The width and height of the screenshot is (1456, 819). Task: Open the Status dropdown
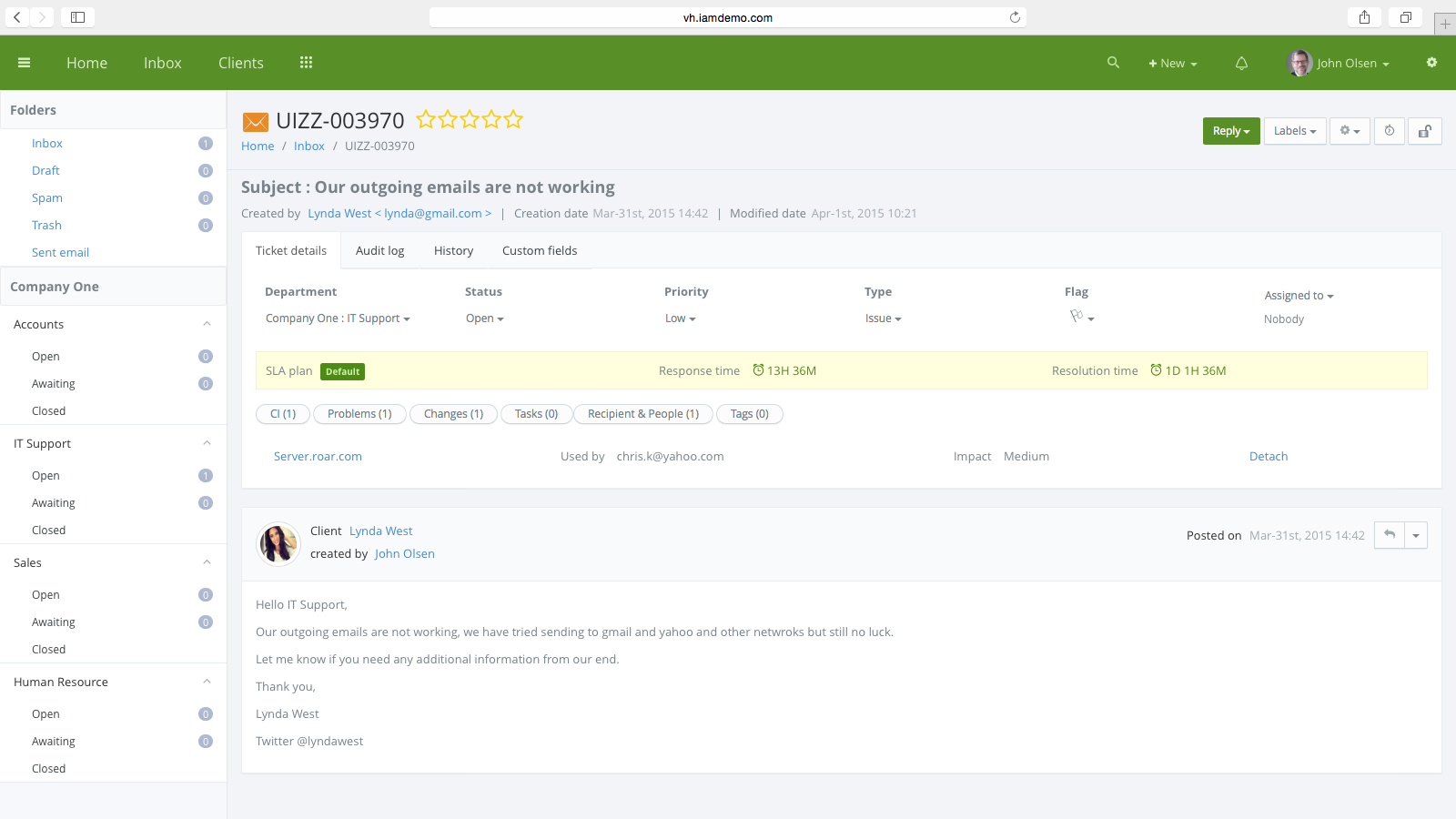tap(484, 318)
